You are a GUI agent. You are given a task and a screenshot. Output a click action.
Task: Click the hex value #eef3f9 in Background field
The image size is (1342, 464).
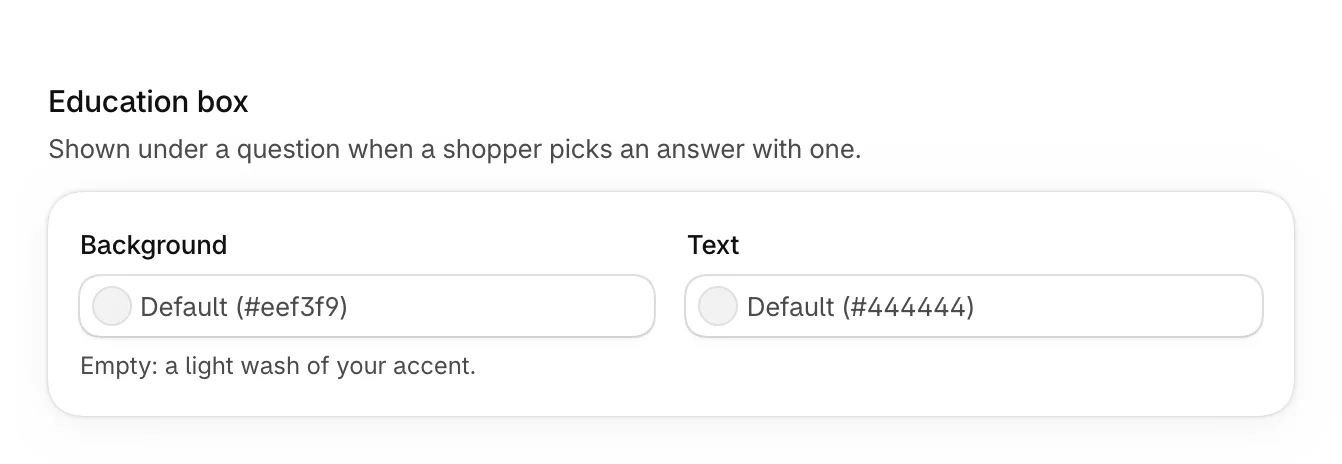pos(292,307)
